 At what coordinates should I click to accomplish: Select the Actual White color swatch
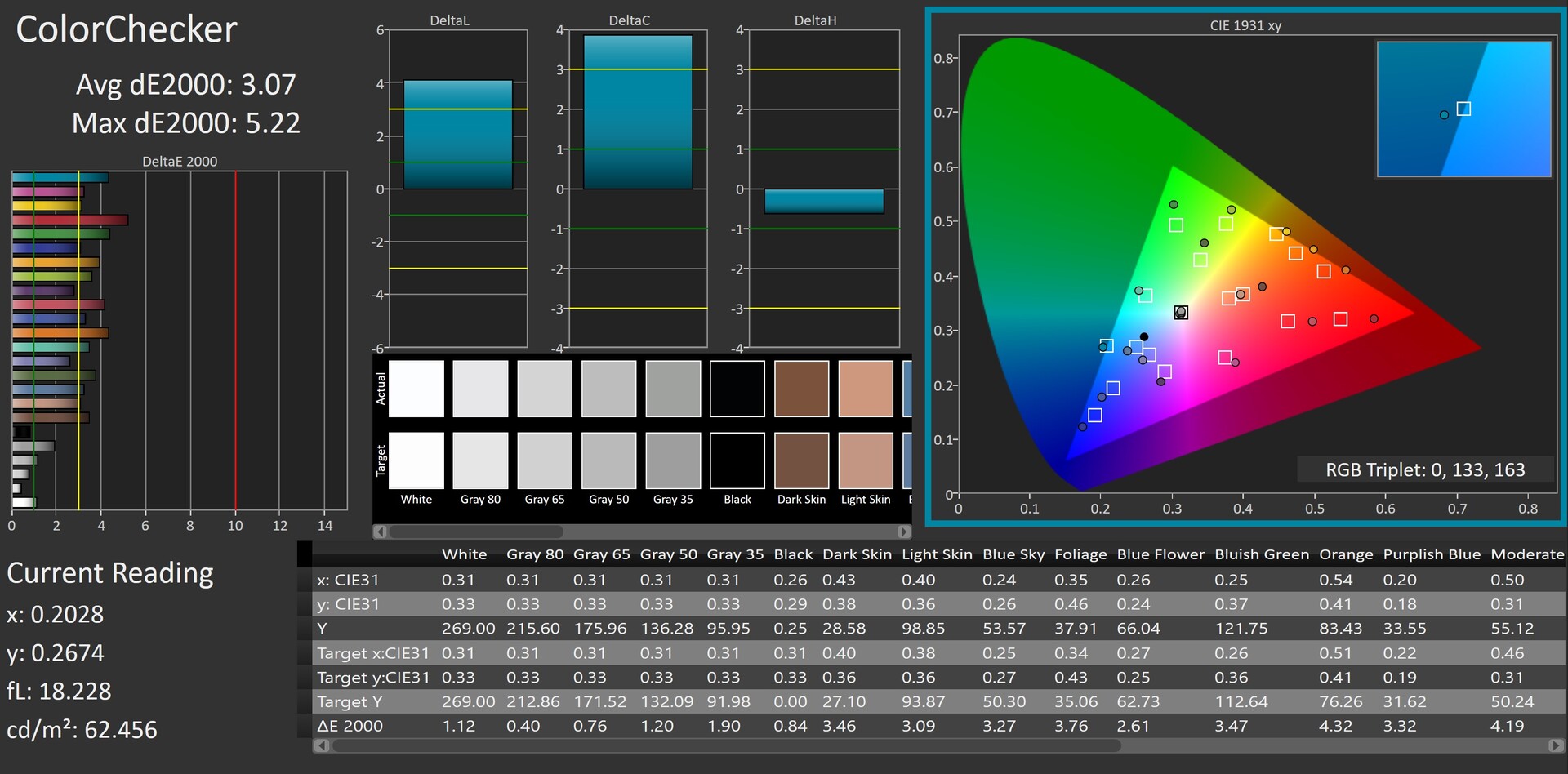[x=416, y=389]
